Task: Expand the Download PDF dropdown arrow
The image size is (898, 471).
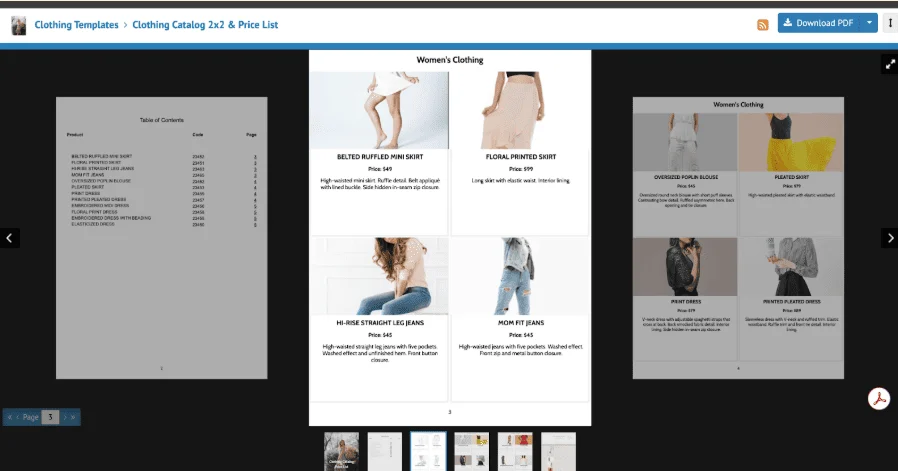Action: point(869,23)
